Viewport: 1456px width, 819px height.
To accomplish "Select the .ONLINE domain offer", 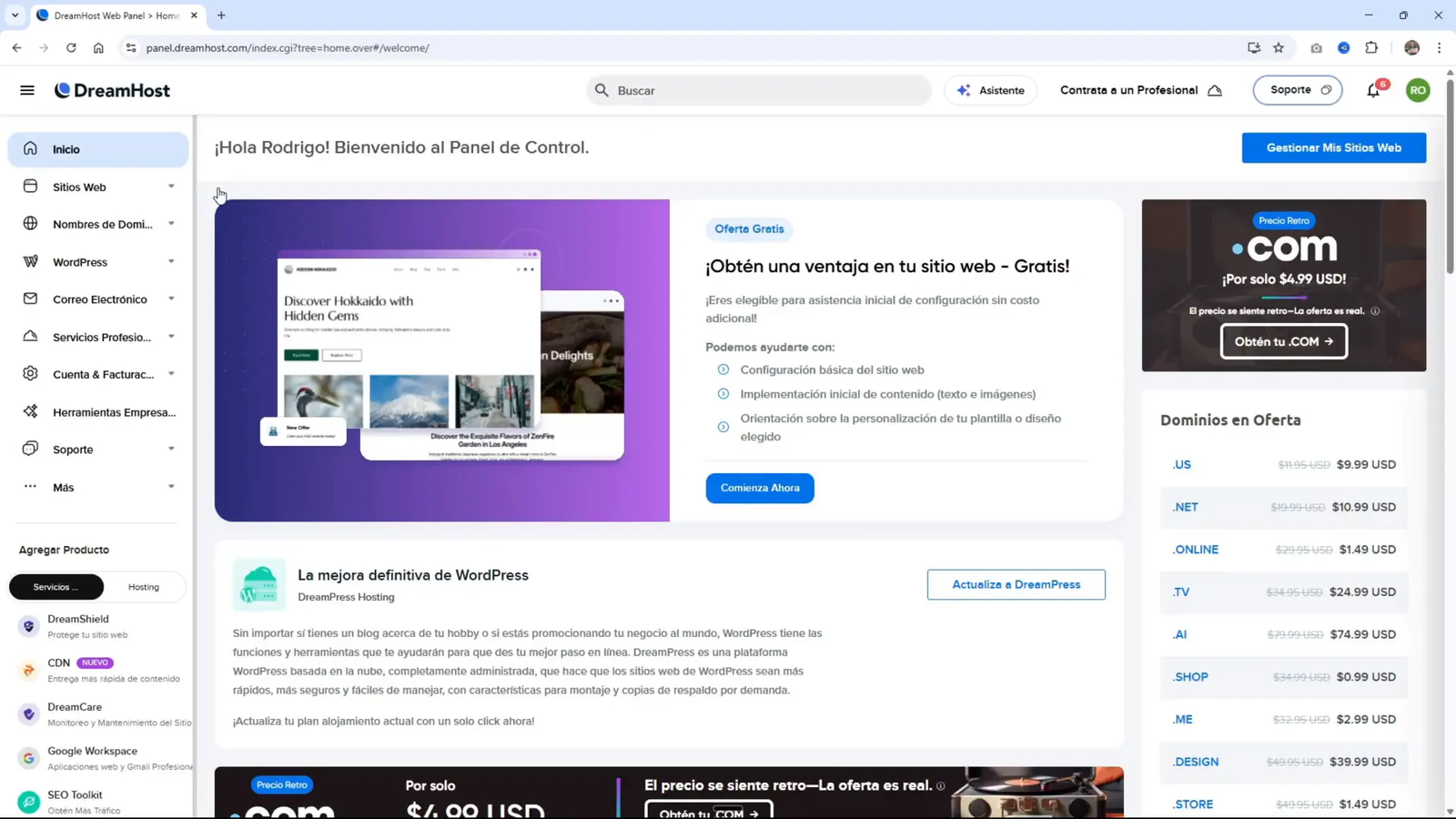I will (x=1283, y=550).
